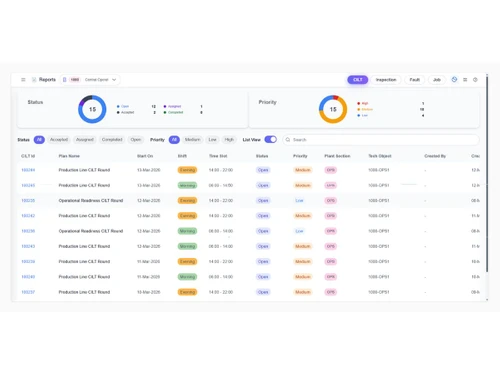Click Evening shift badge in 13-Mar row
The image size is (500, 375).
[x=187, y=170]
